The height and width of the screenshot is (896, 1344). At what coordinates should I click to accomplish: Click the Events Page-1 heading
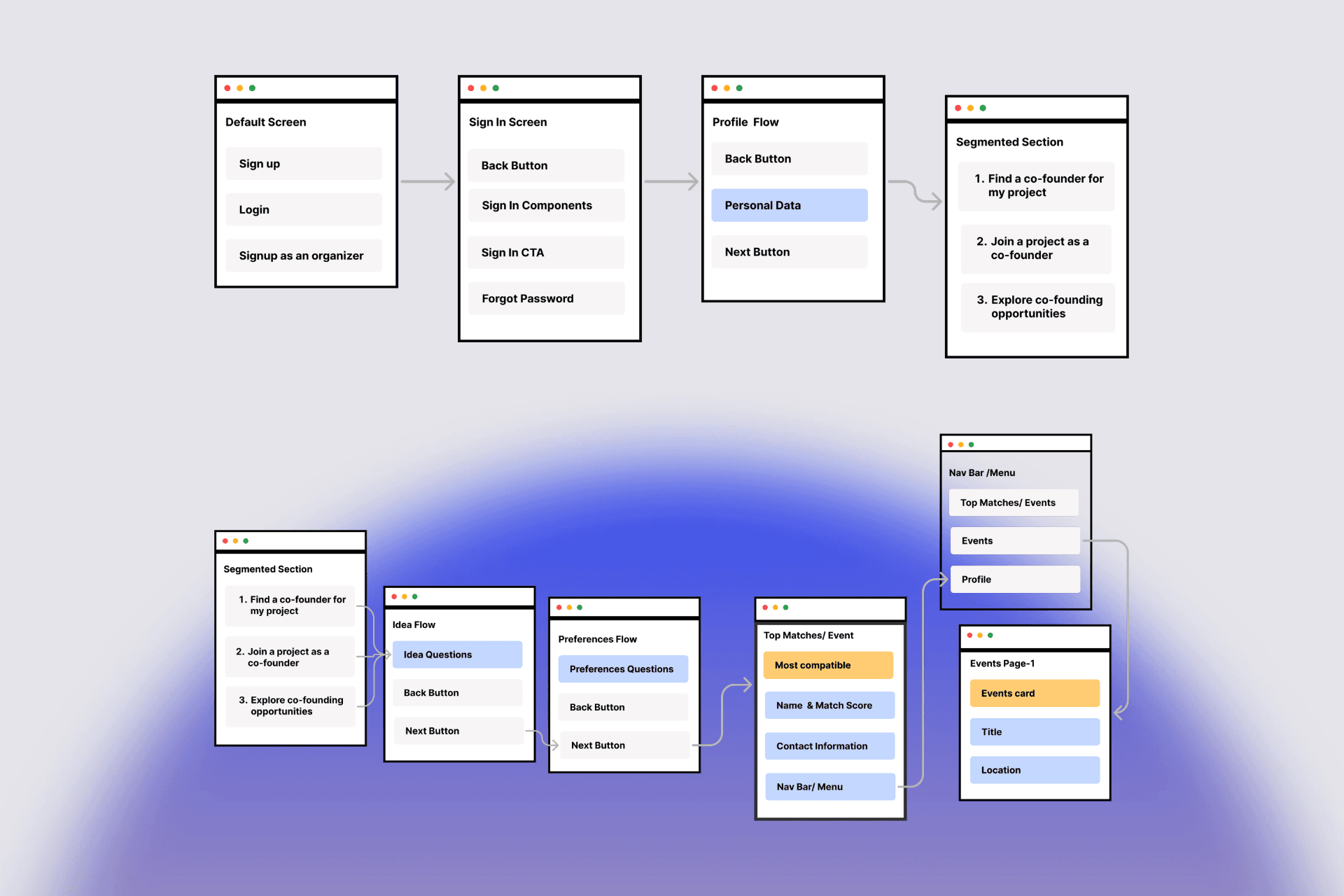pos(1002,663)
